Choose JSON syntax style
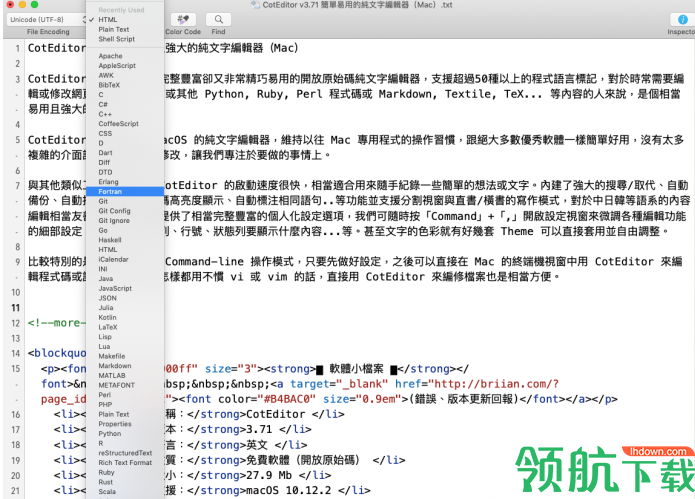 coord(107,298)
